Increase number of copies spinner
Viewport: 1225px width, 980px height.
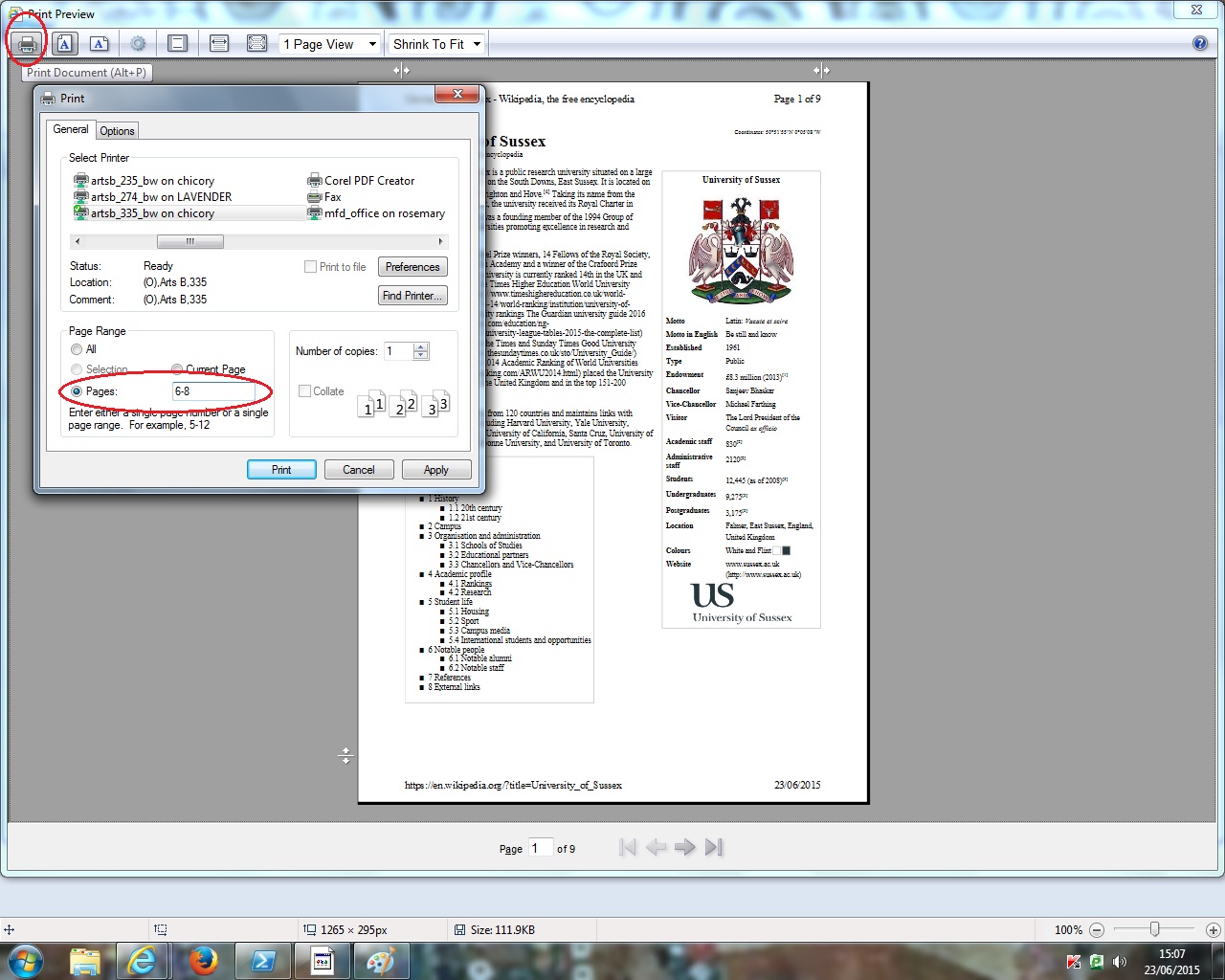pyautogui.click(x=421, y=346)
